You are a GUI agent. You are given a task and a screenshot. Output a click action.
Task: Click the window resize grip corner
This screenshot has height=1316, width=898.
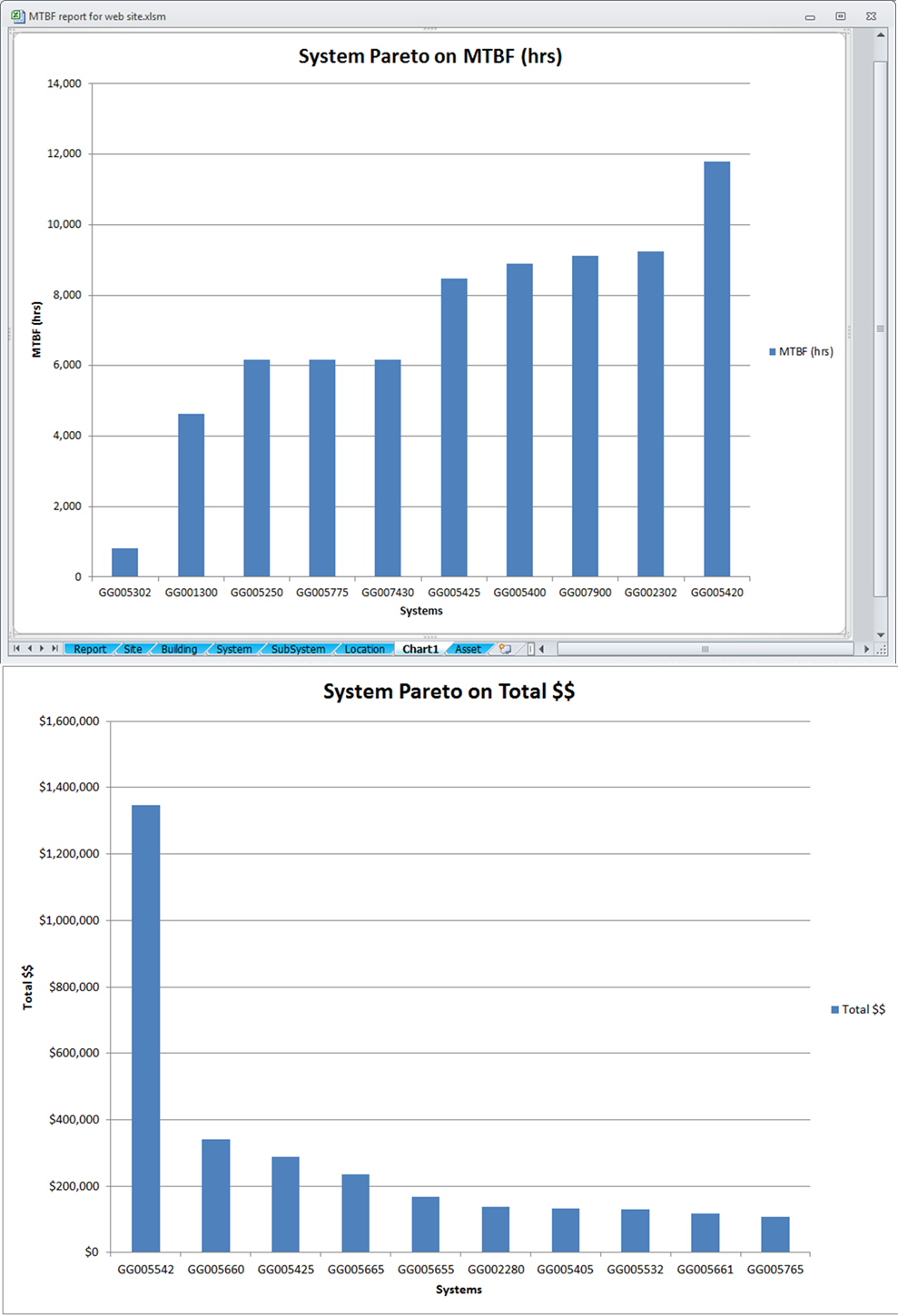coord(881,649)
